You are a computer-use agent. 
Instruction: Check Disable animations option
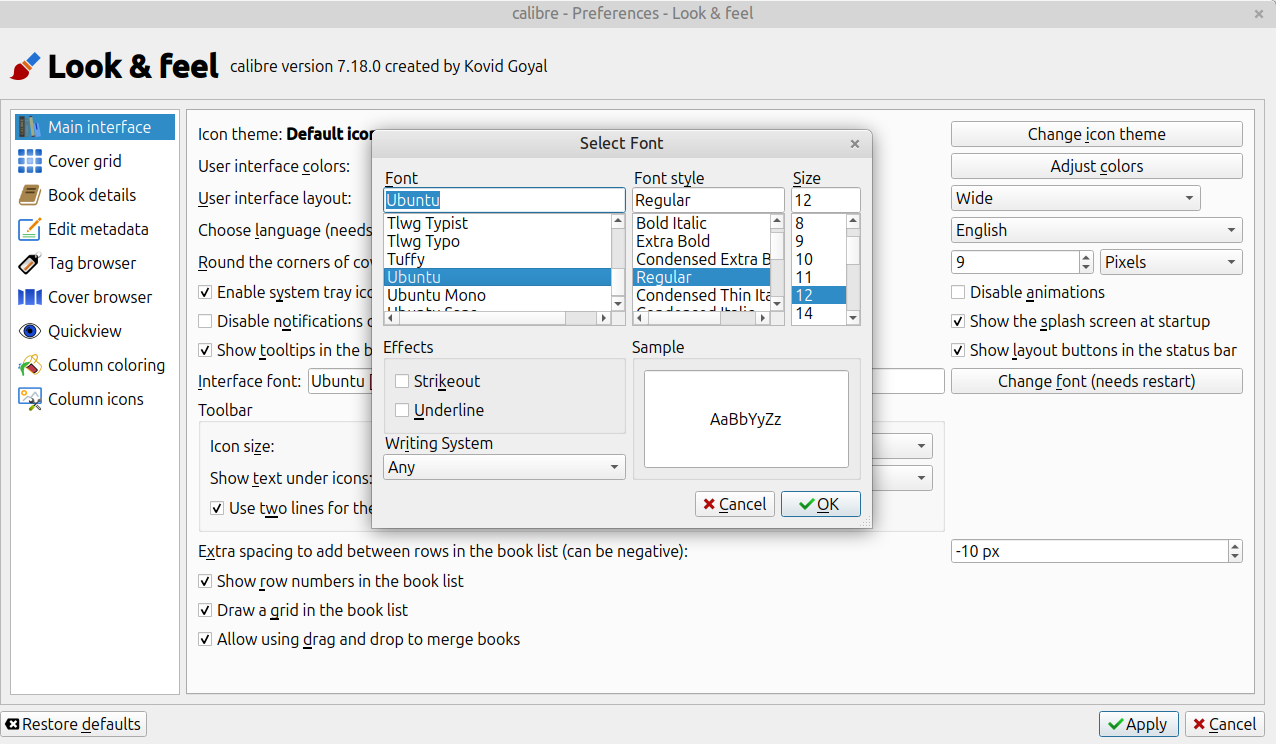(x=959, y=292)
